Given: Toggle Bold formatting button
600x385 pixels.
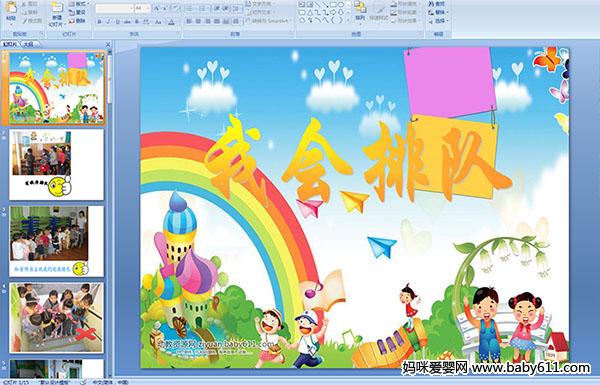Looking at the screenshot, I should click(x=99, y=22).
